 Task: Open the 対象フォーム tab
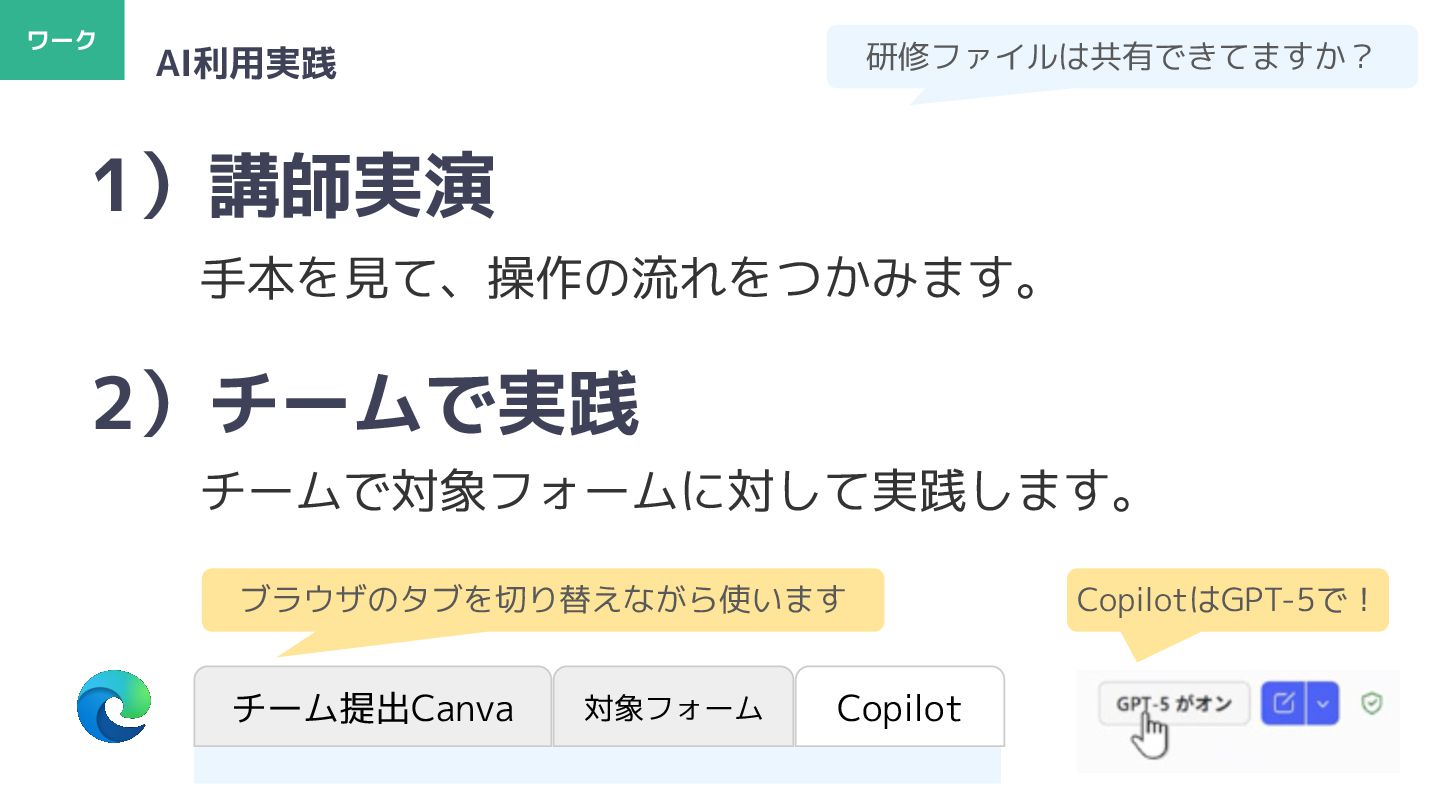click(x=673, y=707)
